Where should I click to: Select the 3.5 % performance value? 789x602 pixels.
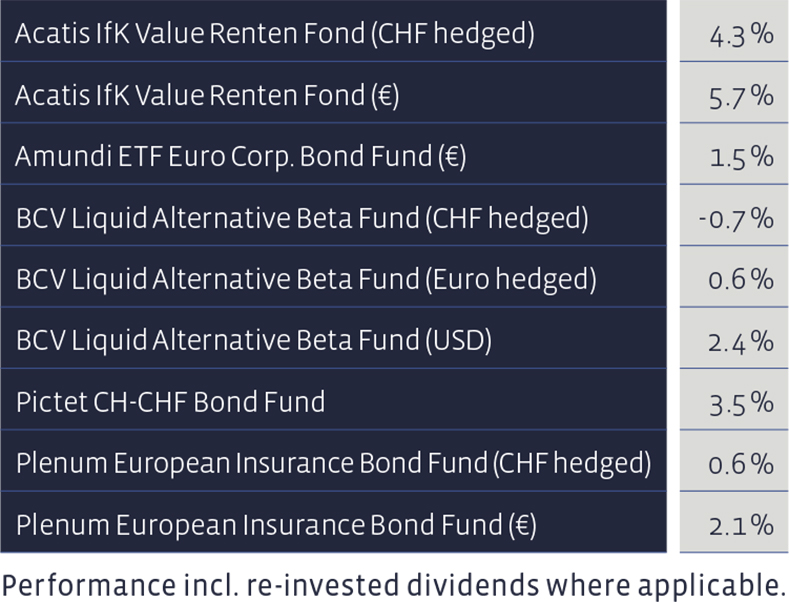(741, 404)
